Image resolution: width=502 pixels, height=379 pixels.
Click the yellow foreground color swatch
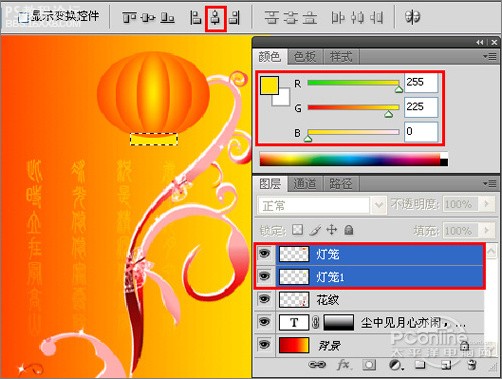[269, 85]
